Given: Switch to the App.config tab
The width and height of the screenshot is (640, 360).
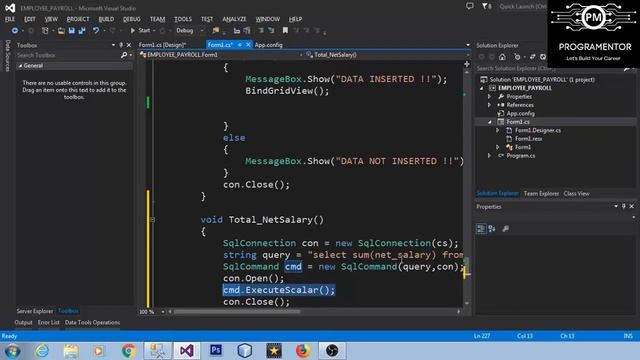Looking at the screenshot, I should pyautogui.click(x=268, y=45).
